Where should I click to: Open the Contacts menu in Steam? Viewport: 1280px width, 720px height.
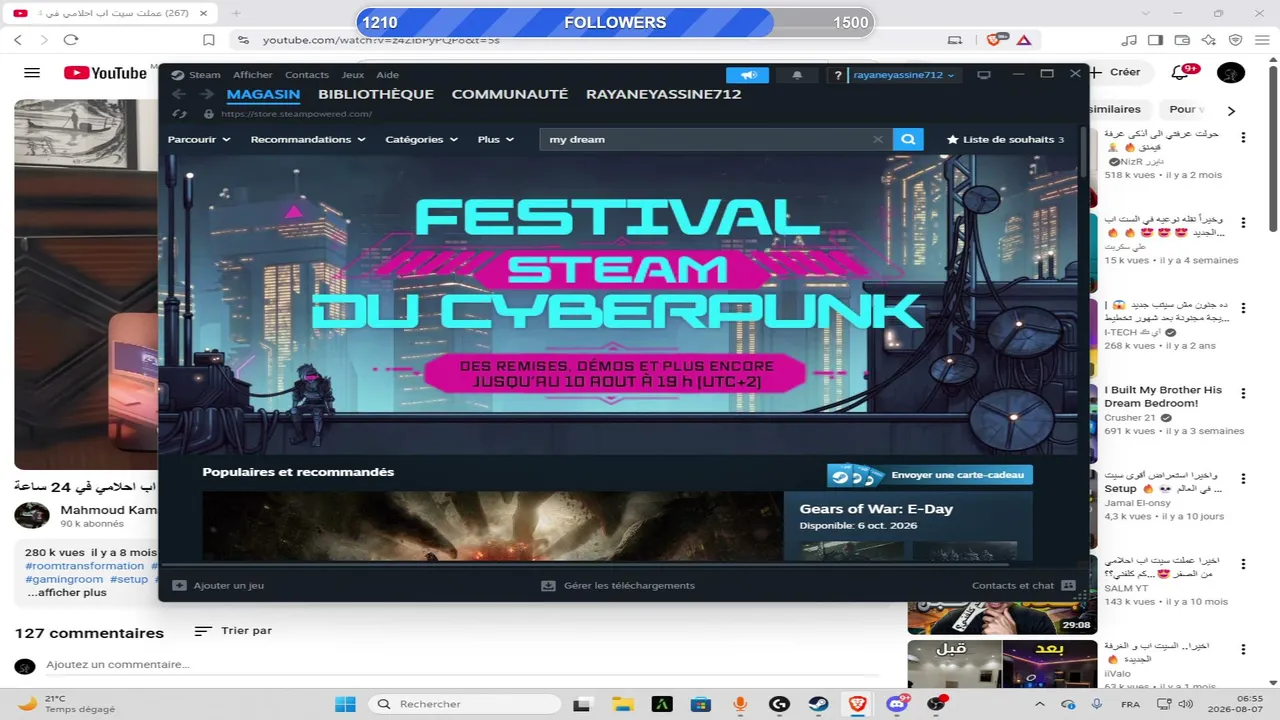pyautogui.click(x=307, y=75)
